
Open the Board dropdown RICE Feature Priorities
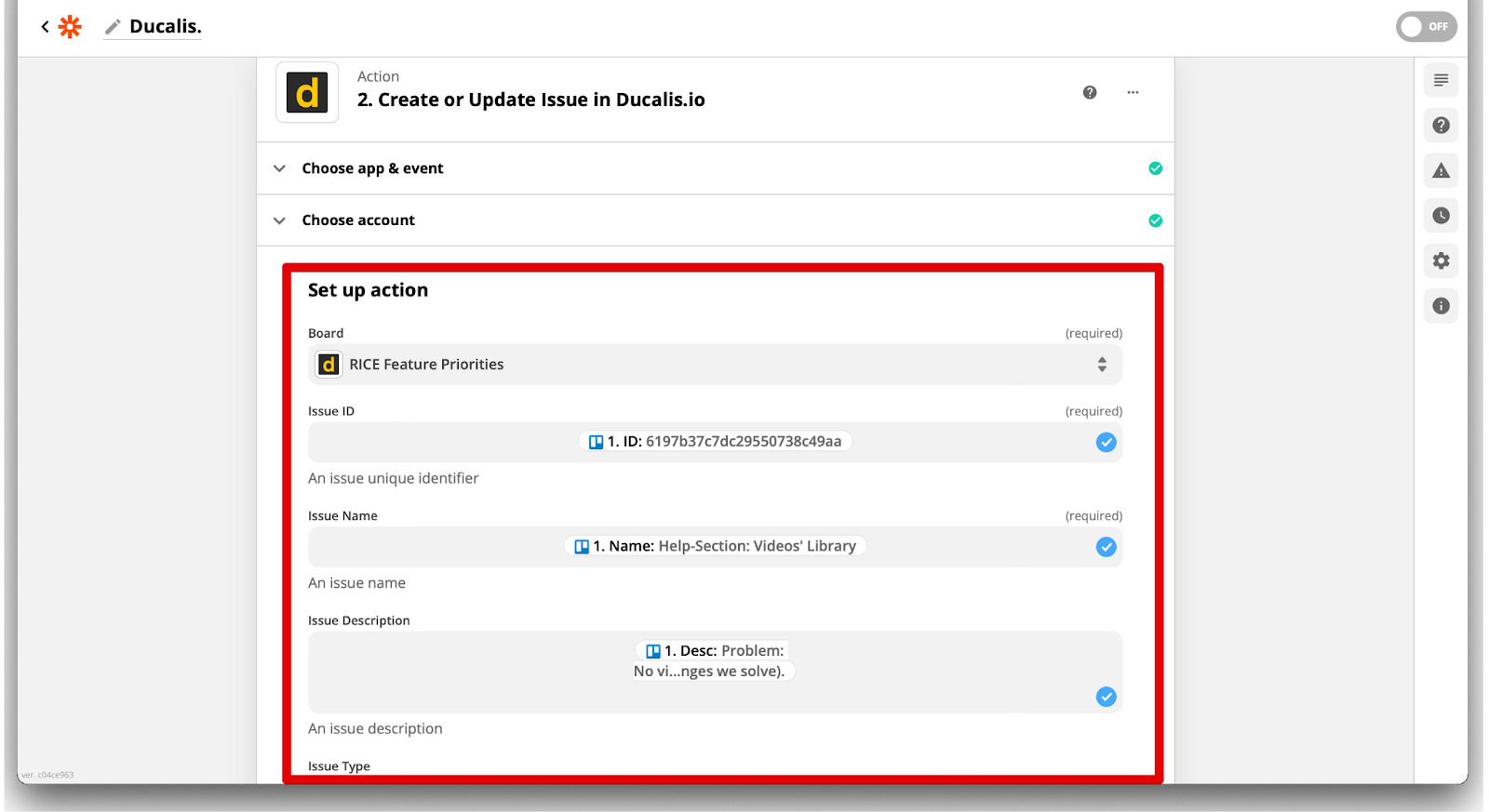coord(715,365)
